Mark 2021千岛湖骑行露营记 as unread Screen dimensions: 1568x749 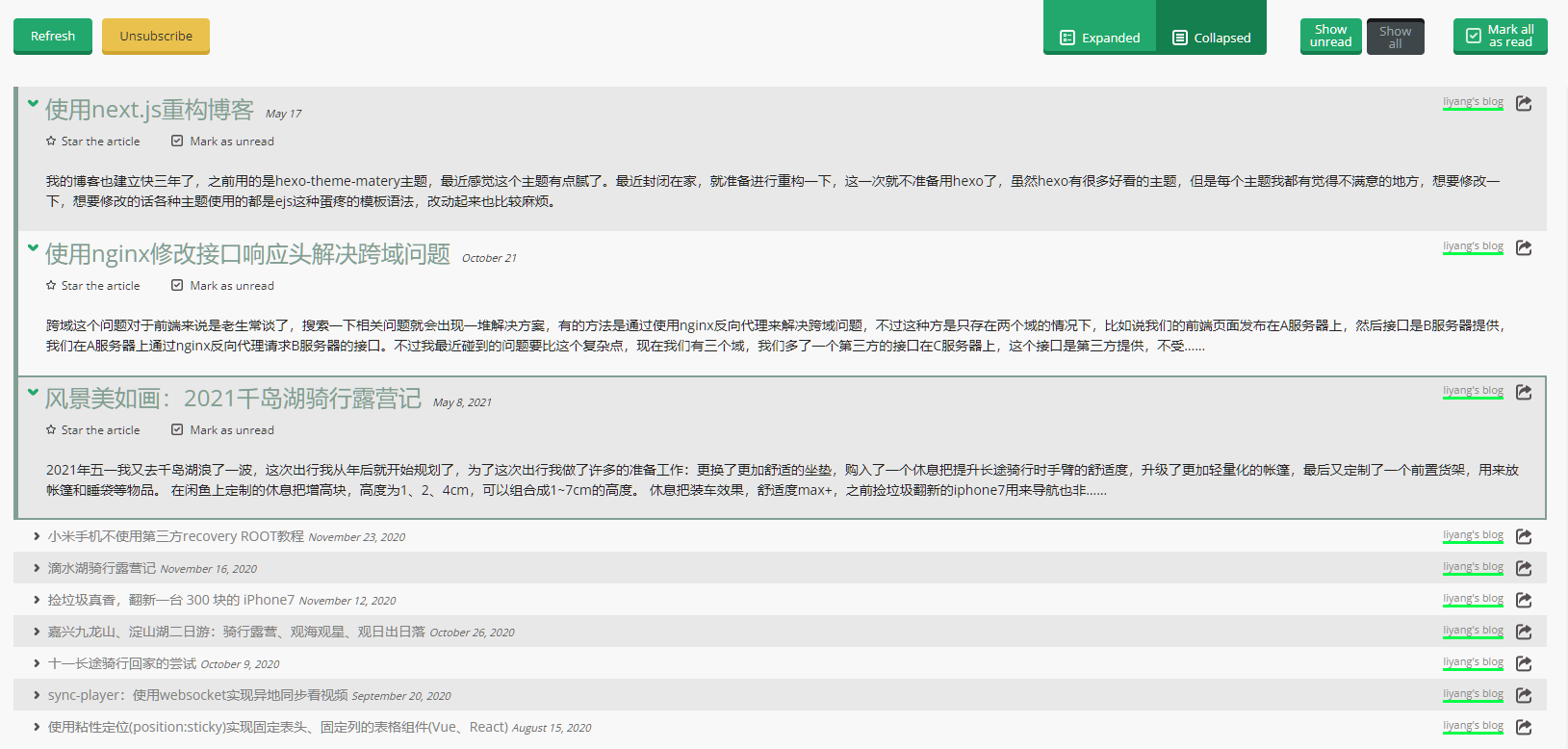pyautogui.click(x=222, y=429)
